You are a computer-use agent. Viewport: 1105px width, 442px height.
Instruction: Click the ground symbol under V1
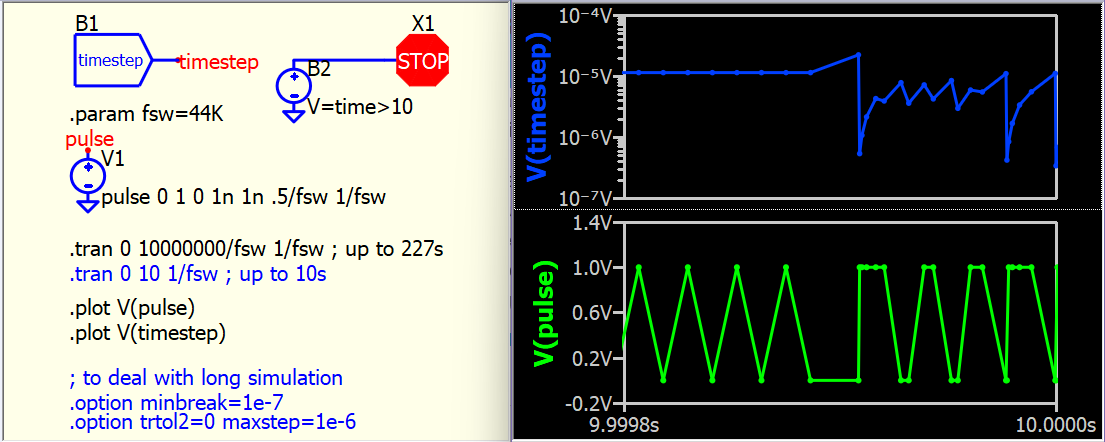(x=88, y=206)
